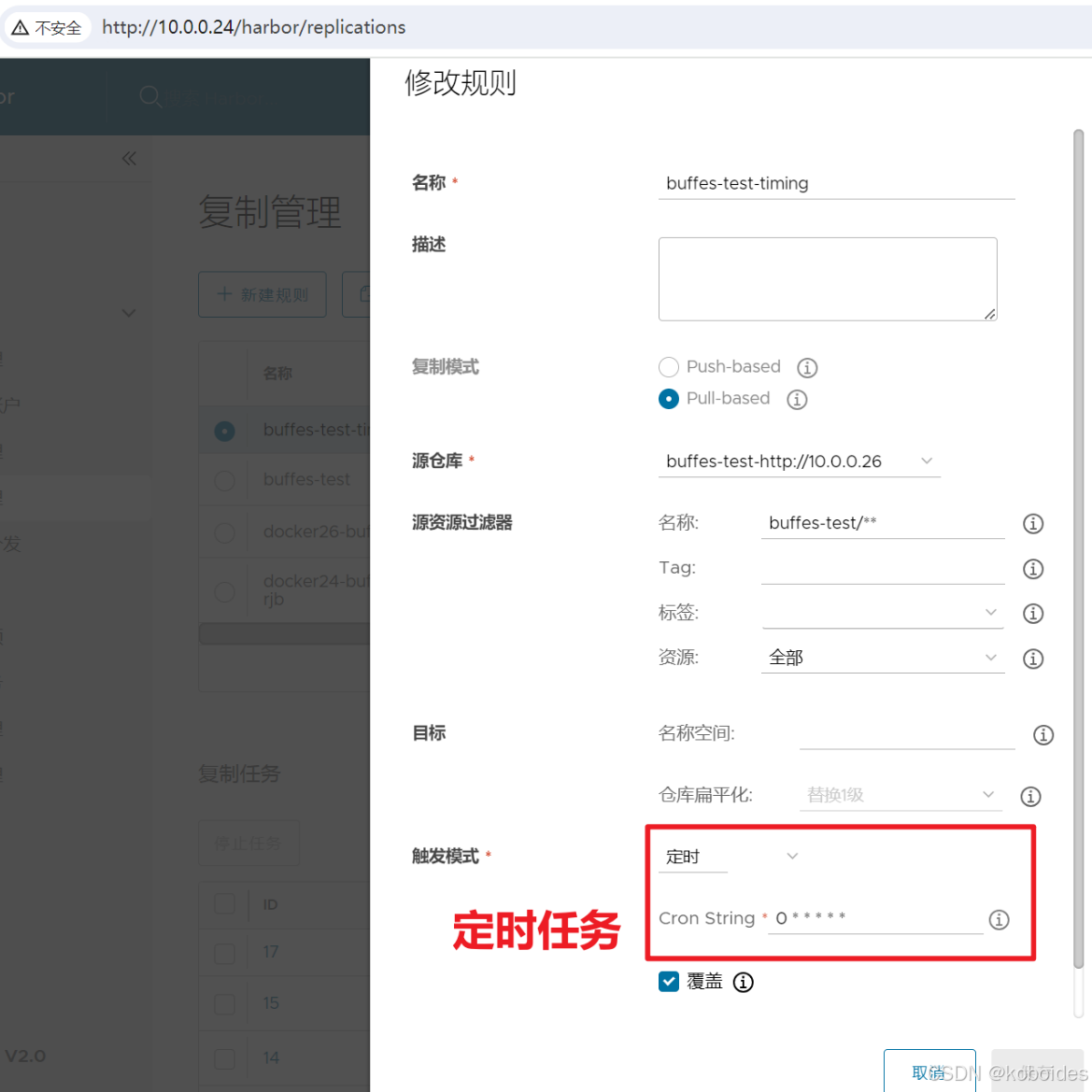Select the buffes-test-timing rule radio in list
Viewport: 1092px width, 1092px height.
point(224,431)
